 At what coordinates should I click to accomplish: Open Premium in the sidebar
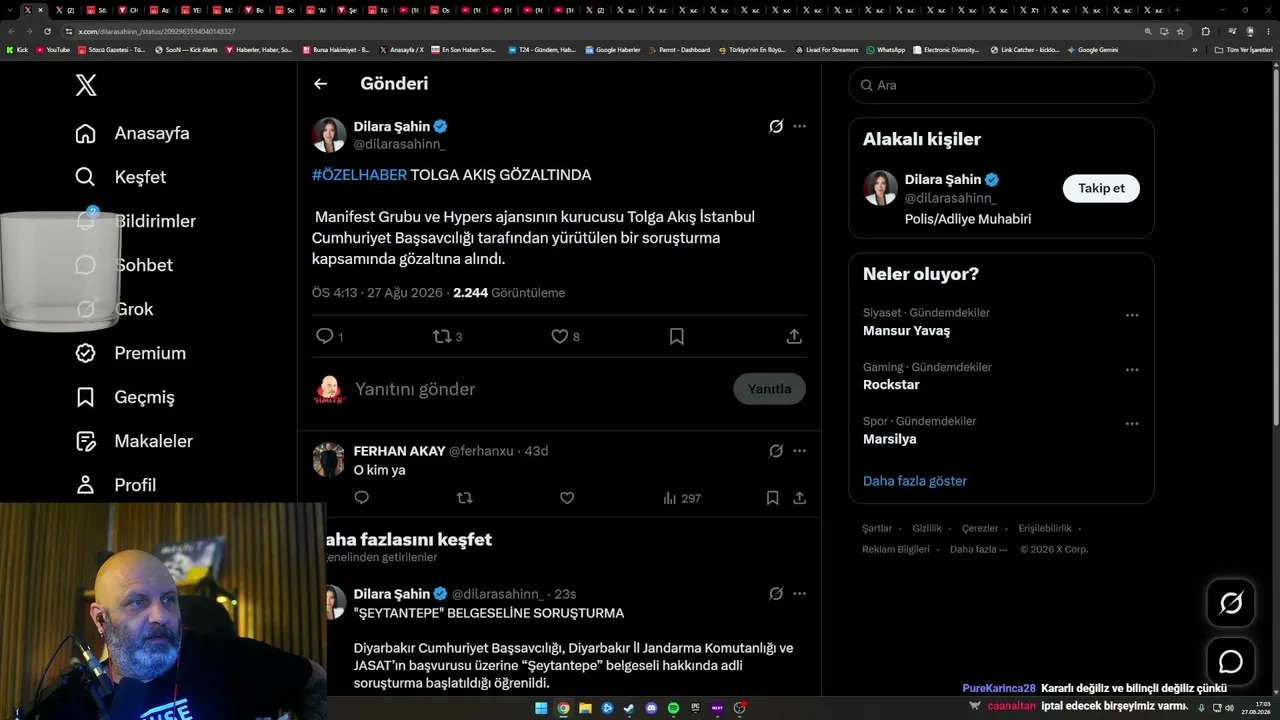(x=130, y=353)
